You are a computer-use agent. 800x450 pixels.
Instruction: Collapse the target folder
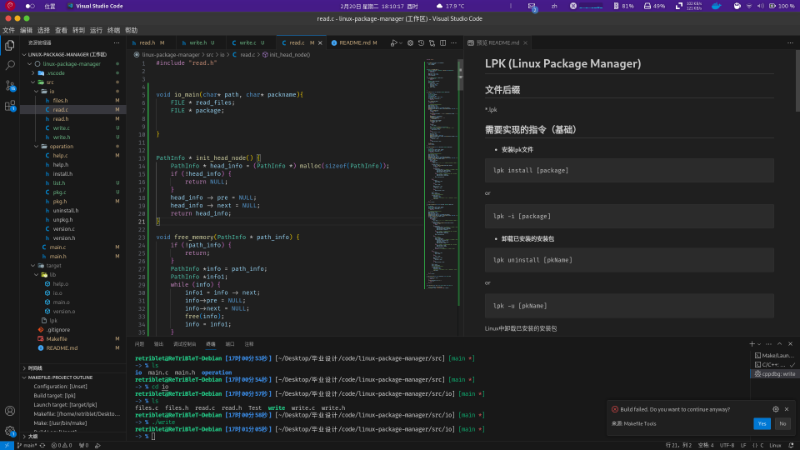(x=33, y=266)
